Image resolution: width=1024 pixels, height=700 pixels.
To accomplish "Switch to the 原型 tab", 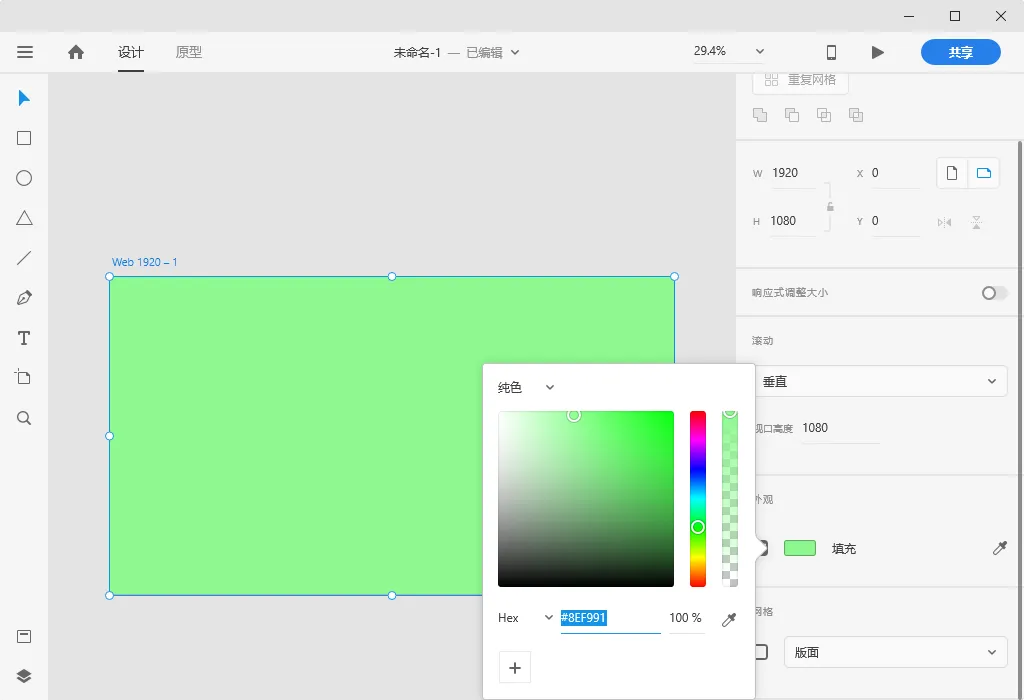I will point(189,52).
